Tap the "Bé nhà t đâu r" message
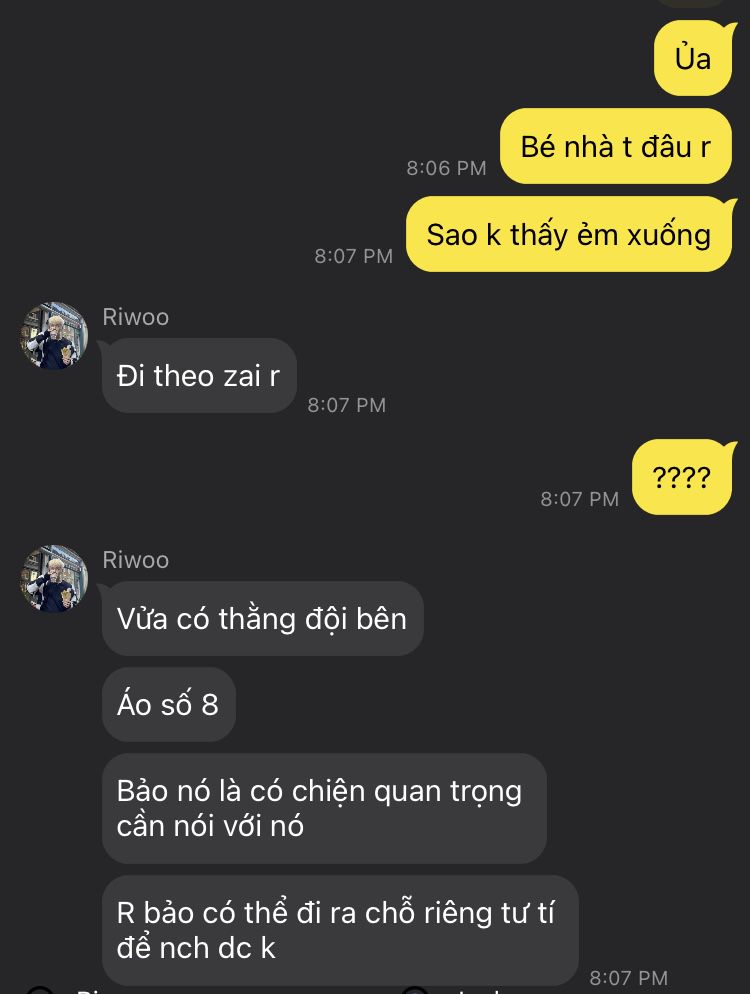Image resolution: width=750 pixels, height=994 pixels. 616,146
